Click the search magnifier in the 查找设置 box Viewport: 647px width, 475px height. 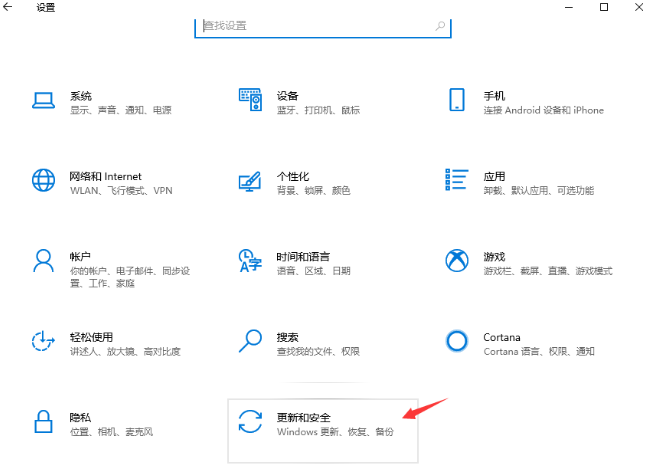tap(440, 26)
